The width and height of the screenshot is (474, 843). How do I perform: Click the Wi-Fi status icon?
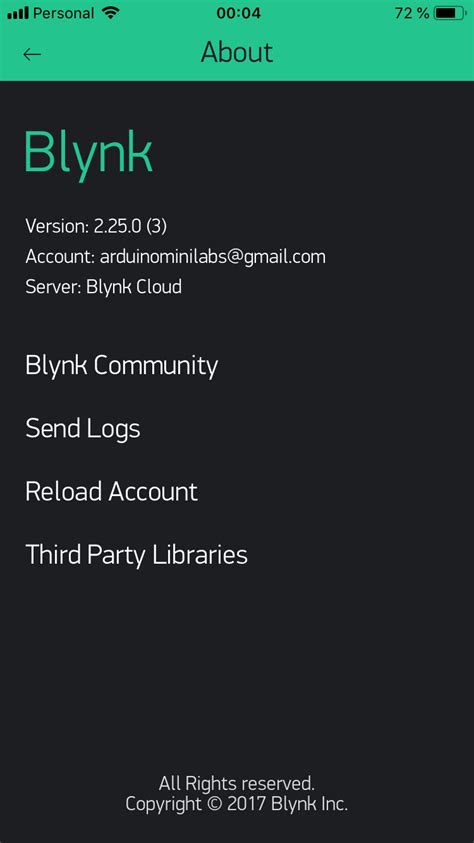point(111,13)
